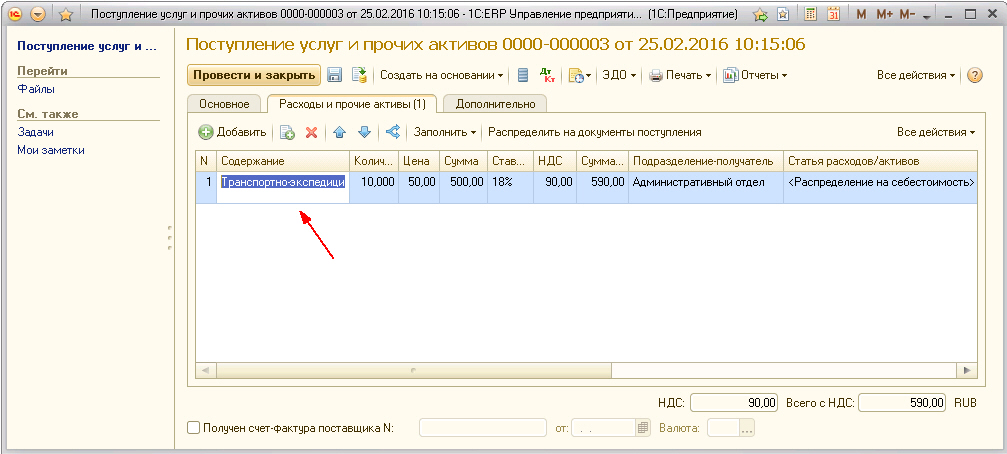Image resolution: width=1007 pixels, height=454 pixels.
Task: Show Дт/Кт accounting entries
Action: (547, 75)
